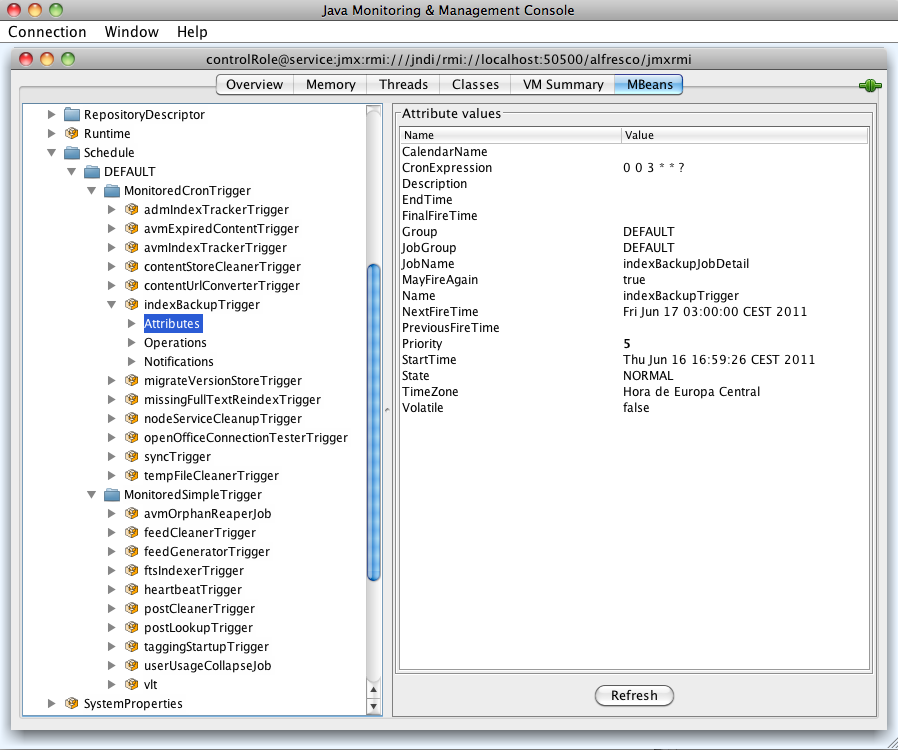Expand the SystemProperties node arrow
This screenshot has width=898, height=750.
coord(52,703)
